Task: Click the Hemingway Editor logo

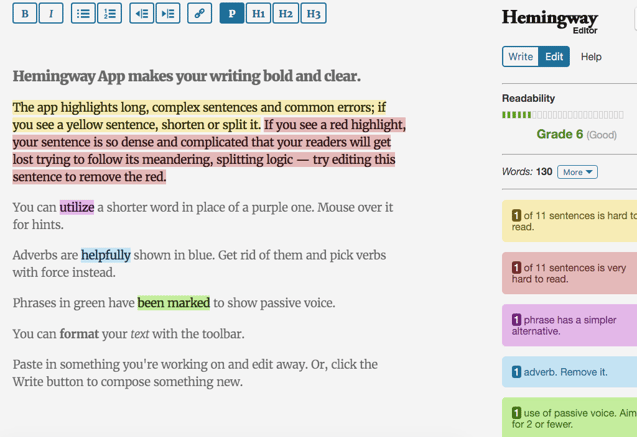Action: 549,20
